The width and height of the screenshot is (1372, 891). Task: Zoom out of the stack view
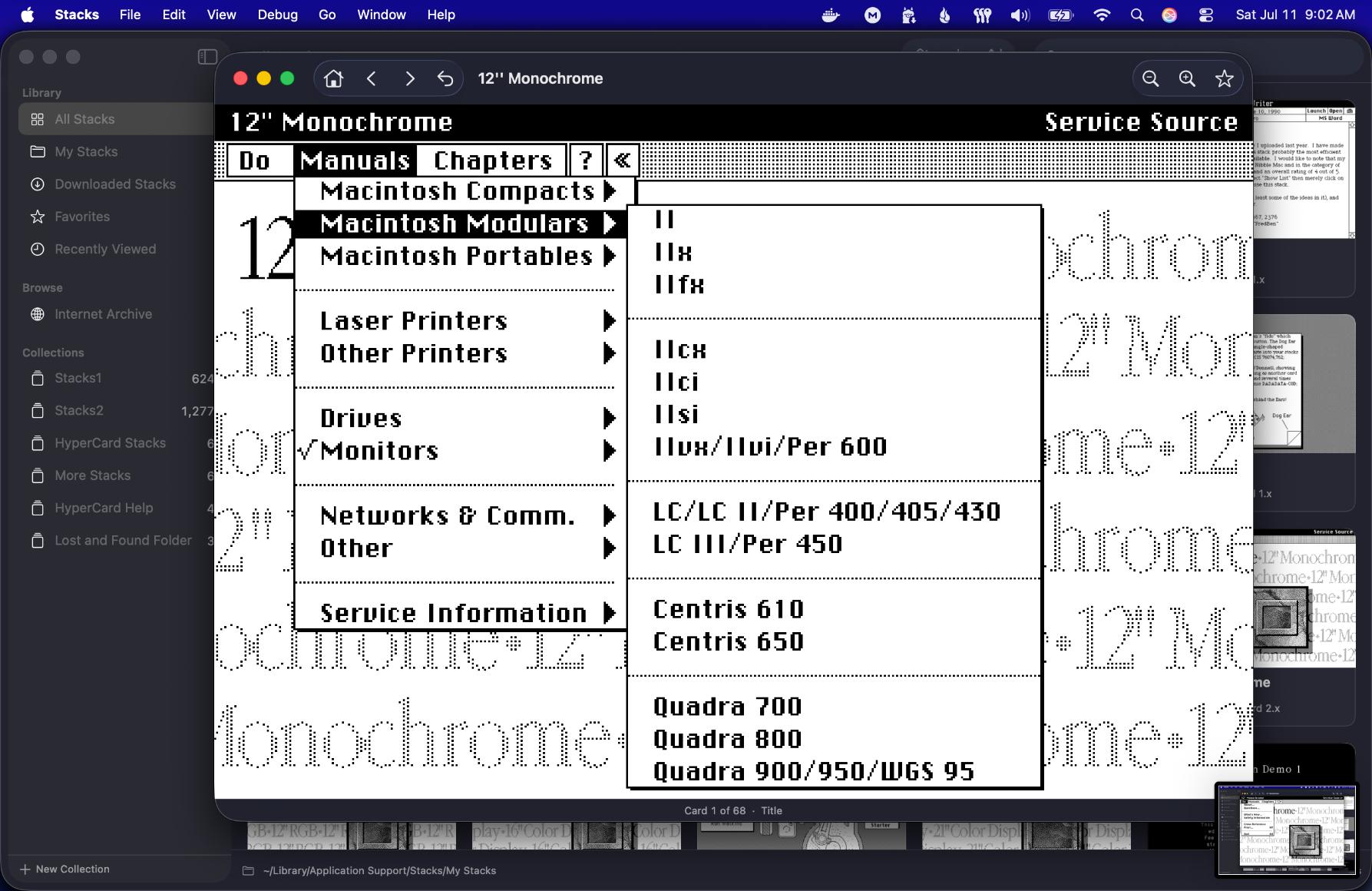[1150, 78]
